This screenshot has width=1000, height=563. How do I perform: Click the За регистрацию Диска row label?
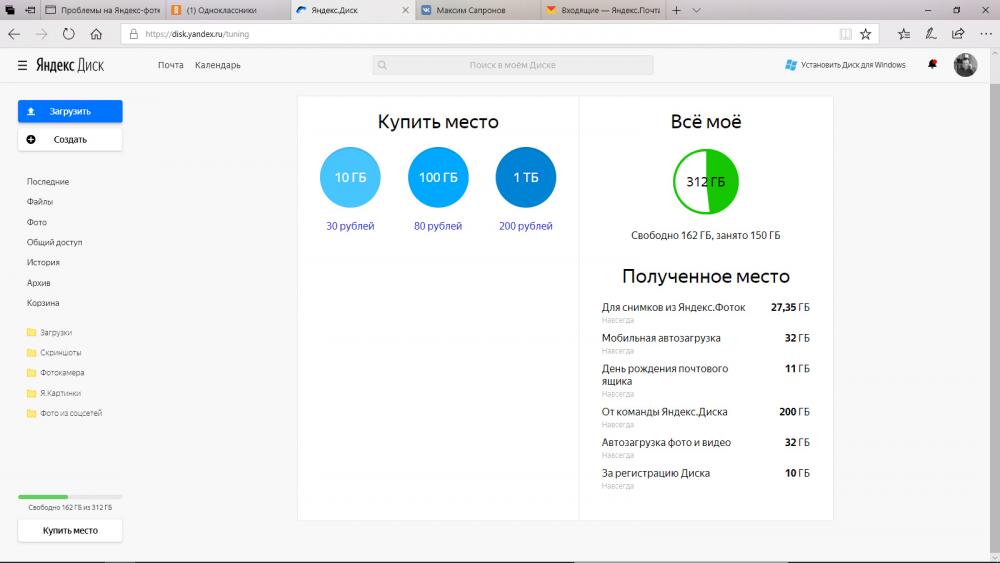pyautogui.click(x=656, y=473)
